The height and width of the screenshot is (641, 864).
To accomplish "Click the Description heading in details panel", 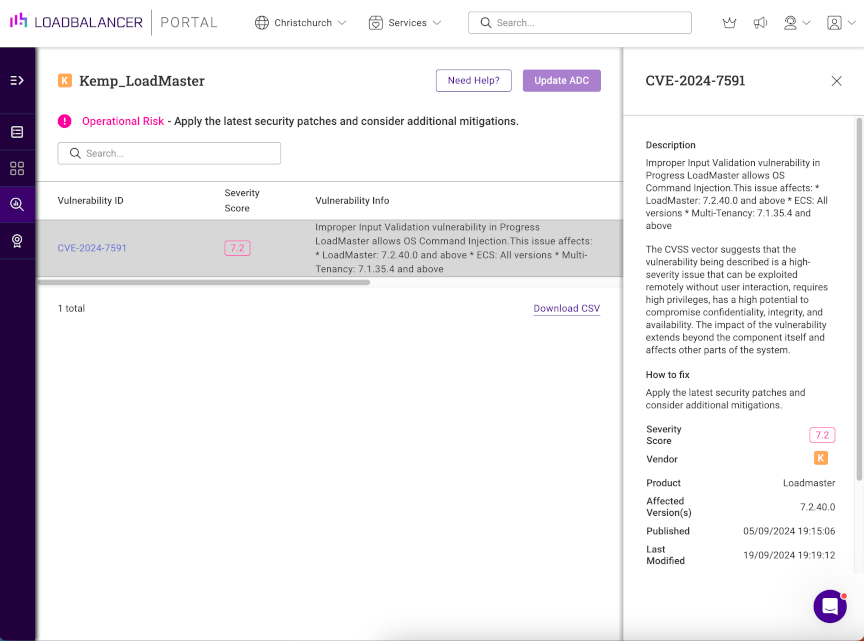I will pos(671,145).
